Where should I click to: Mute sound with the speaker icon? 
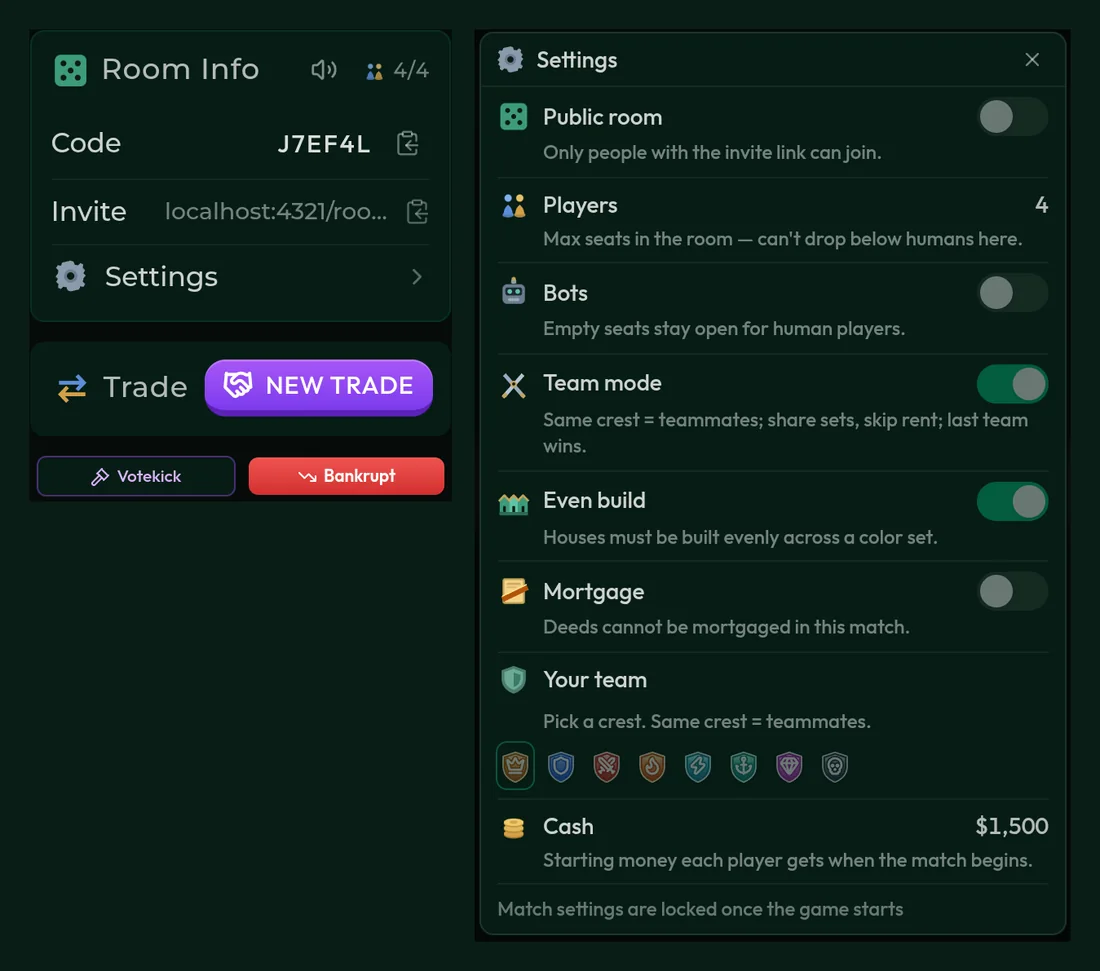coord(323,69)
